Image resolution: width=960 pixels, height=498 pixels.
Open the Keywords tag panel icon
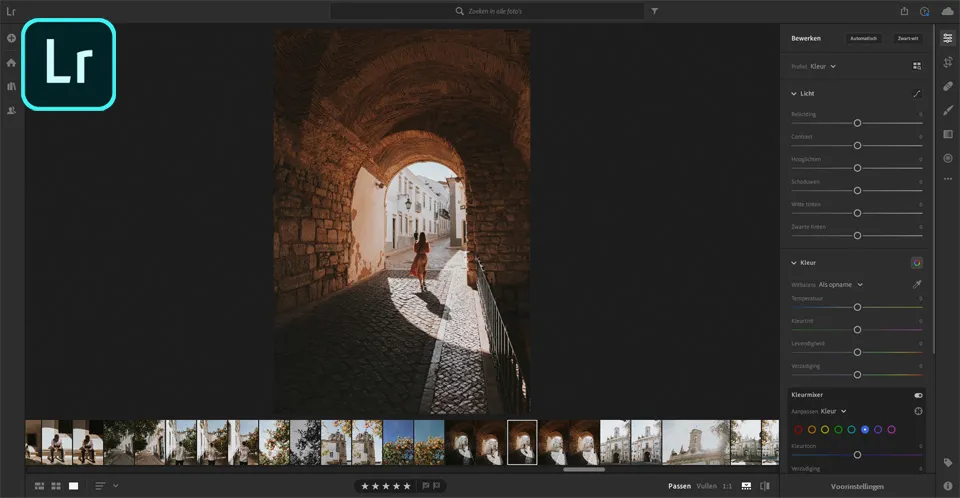pos(948,462)
